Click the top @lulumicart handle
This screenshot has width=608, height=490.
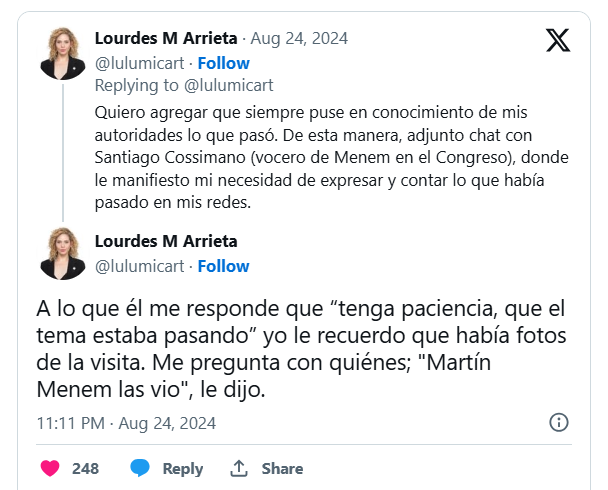point(139,63)
